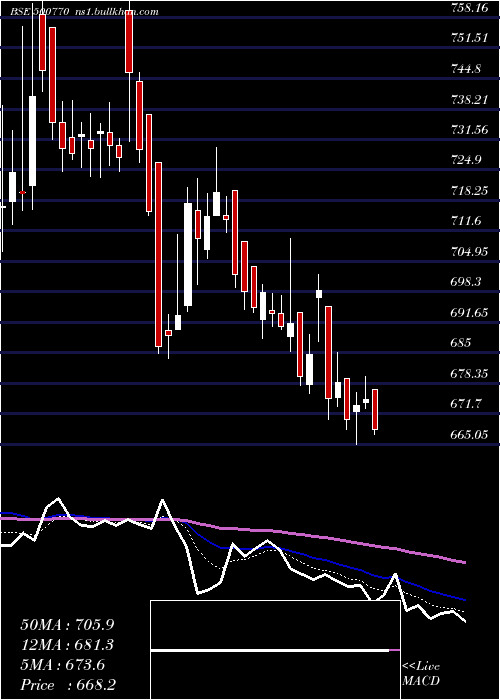The width and height of the screenshot is (500, 700).
Task: Click the 12MA : 681.3 value
Action: (67, 645)
